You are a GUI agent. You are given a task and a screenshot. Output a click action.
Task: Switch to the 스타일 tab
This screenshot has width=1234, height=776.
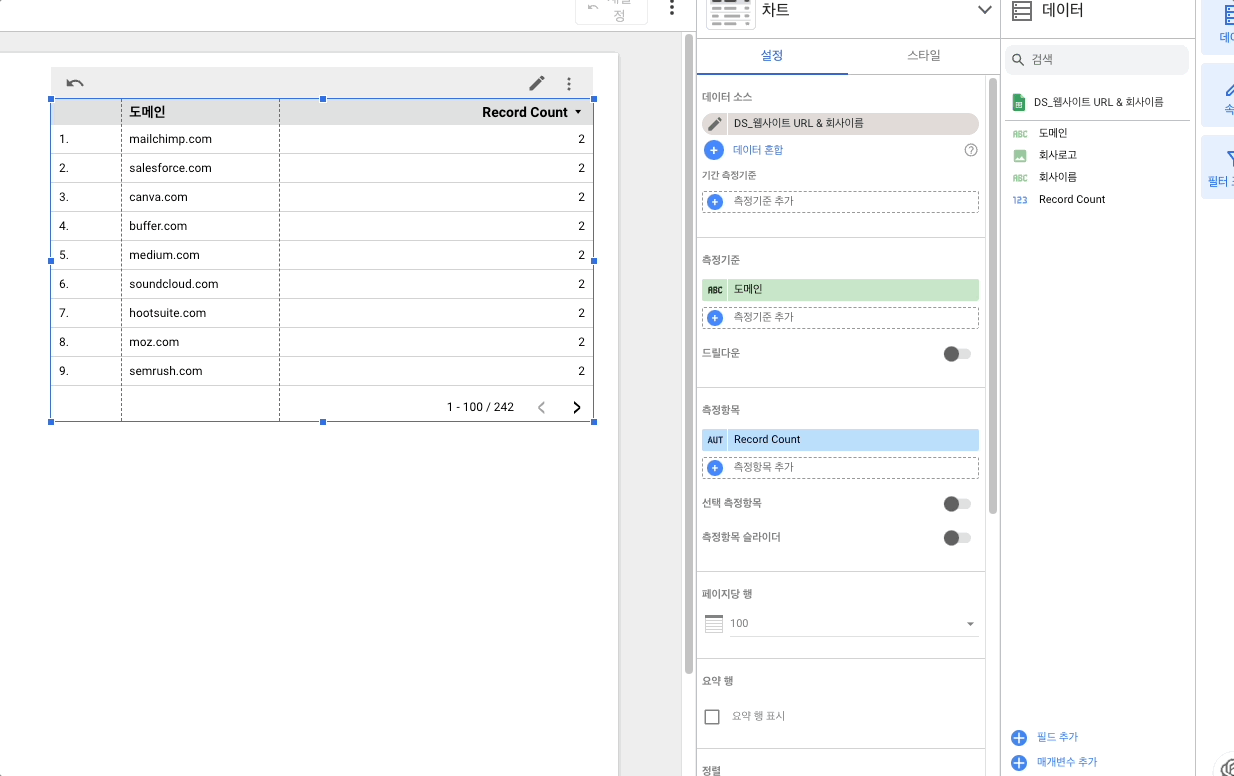point(923,56)
